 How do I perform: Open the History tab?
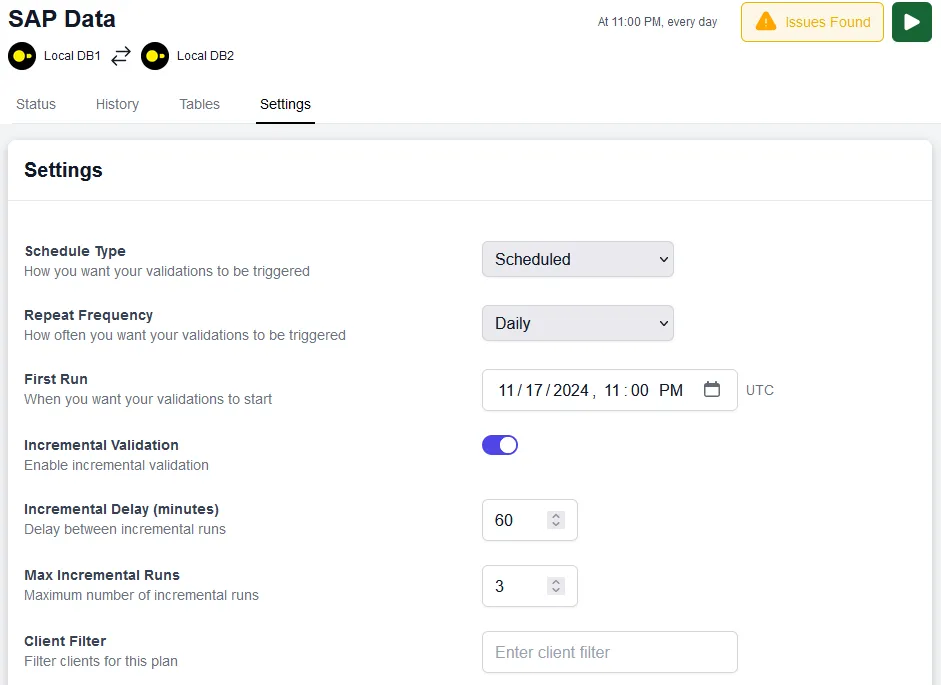pyautogui.click(x=117, y=104)
